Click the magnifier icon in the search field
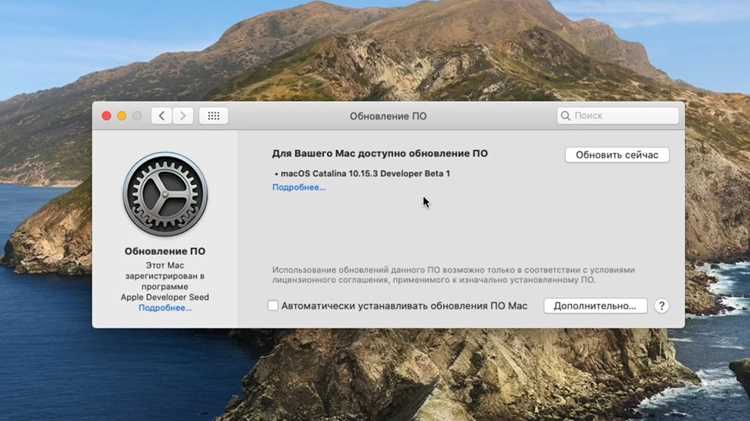Viewport: 750px width, 421px height. (x=565, y=116)
